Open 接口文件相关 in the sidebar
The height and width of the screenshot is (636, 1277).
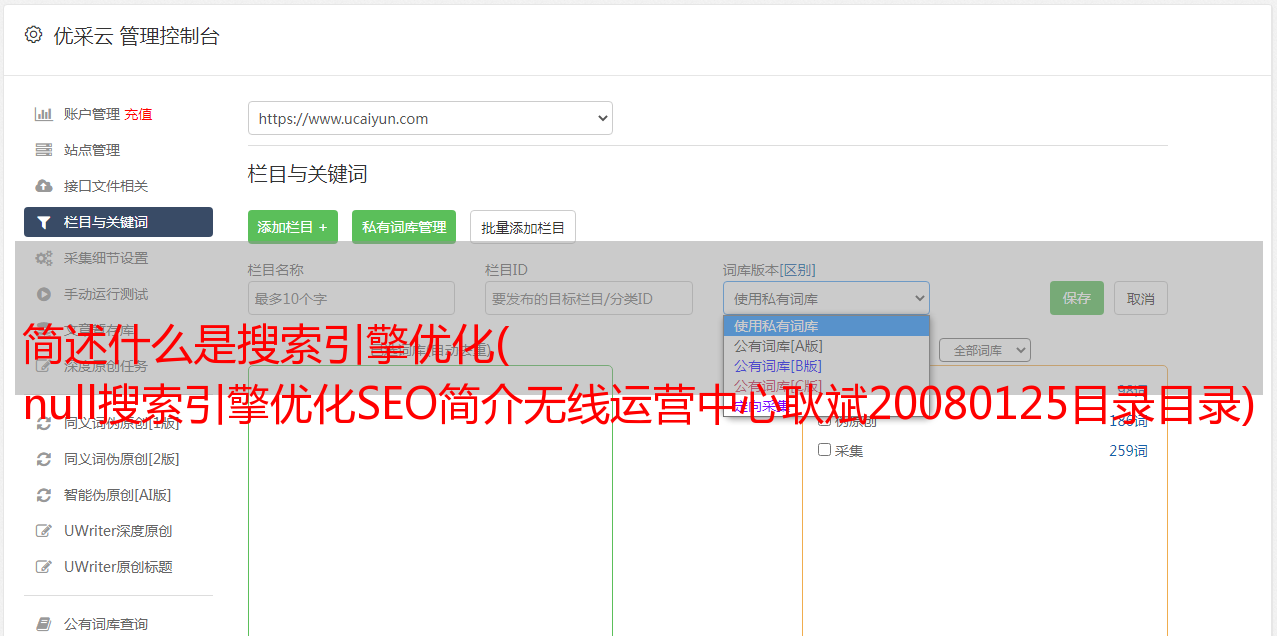coord(106,186)
